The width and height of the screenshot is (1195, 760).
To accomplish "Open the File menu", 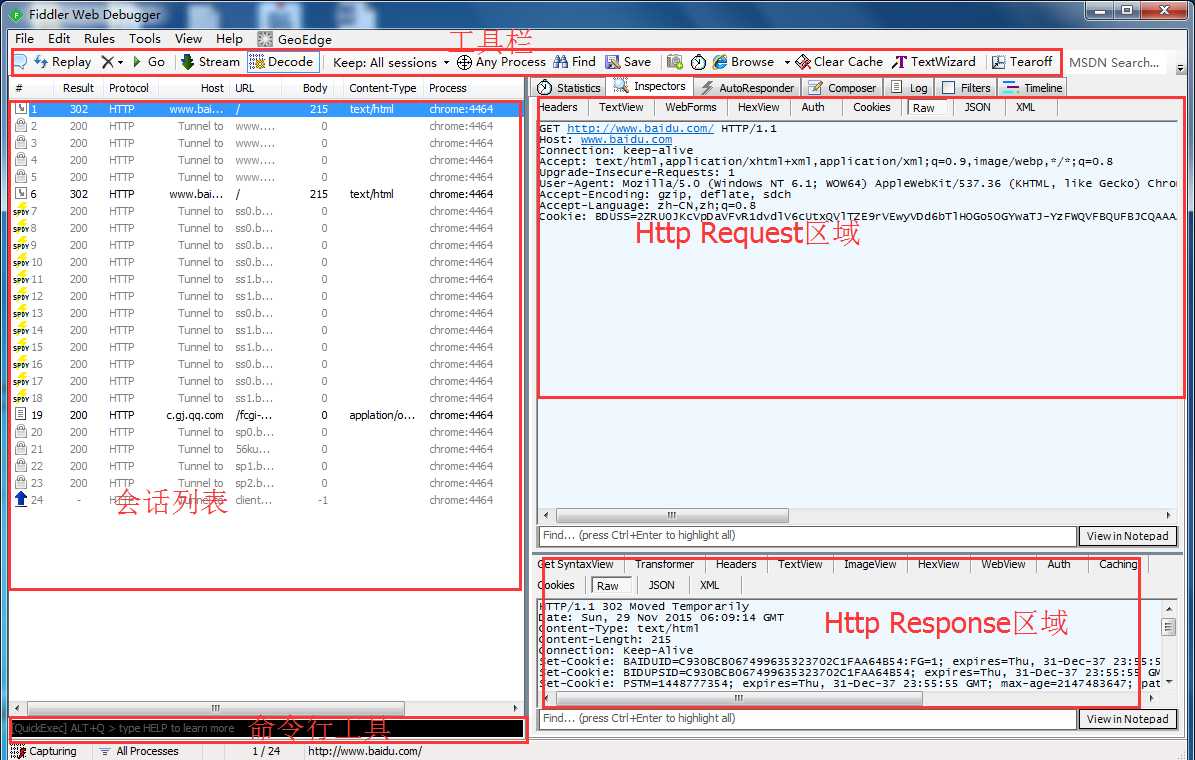I will [24, 38].
